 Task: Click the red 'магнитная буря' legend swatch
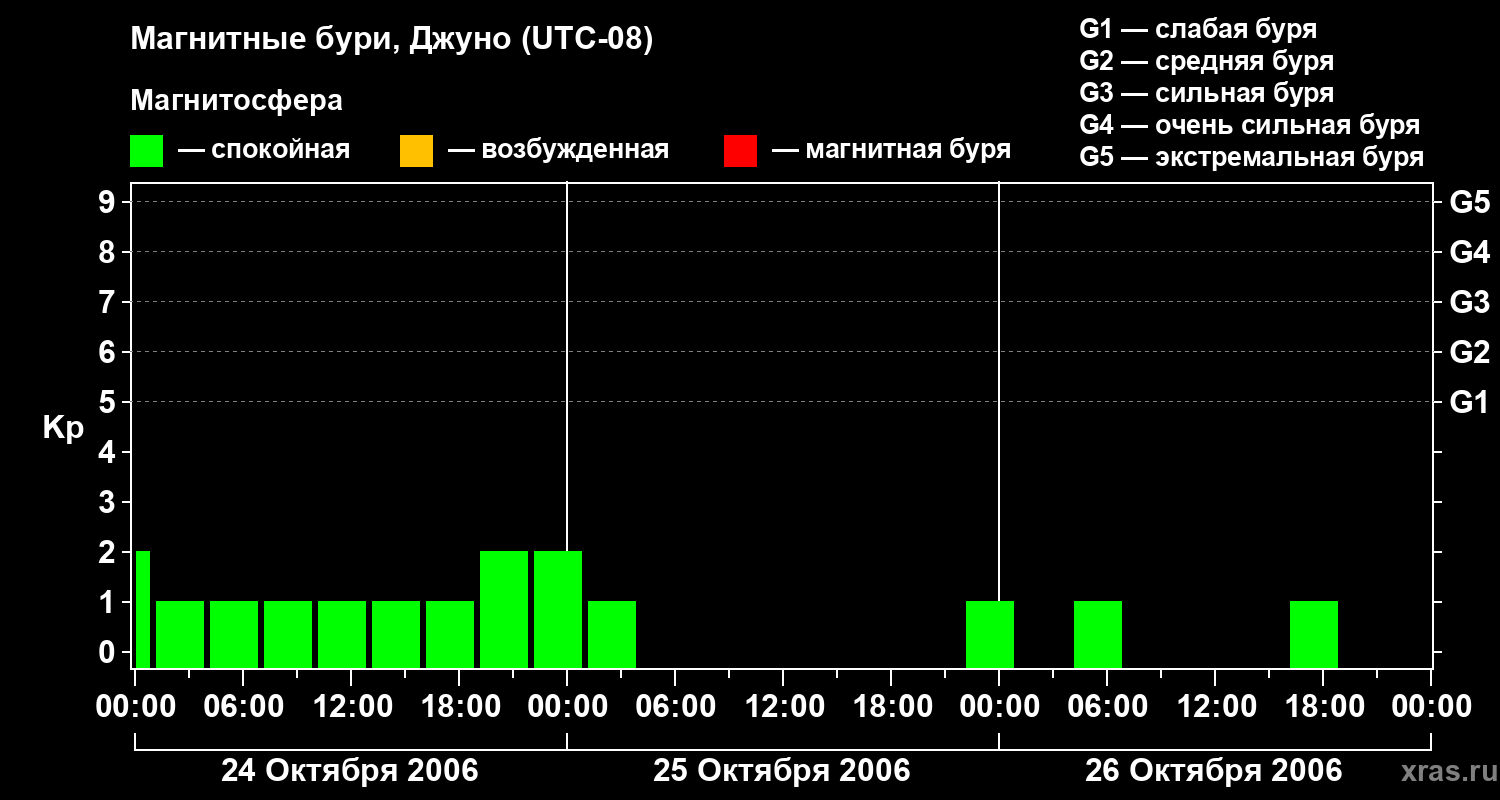(740, 151)
